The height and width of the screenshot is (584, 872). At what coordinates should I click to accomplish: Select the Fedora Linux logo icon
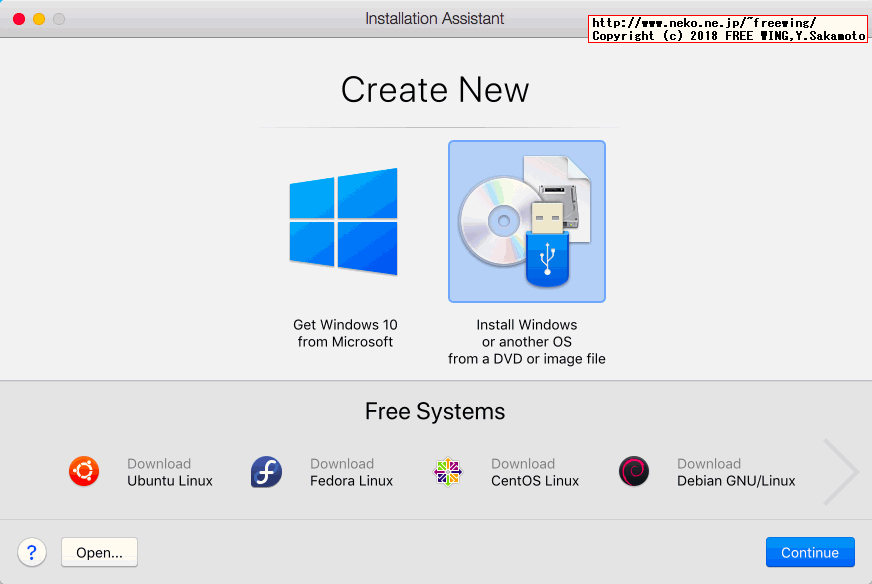[x=266, y=471]
